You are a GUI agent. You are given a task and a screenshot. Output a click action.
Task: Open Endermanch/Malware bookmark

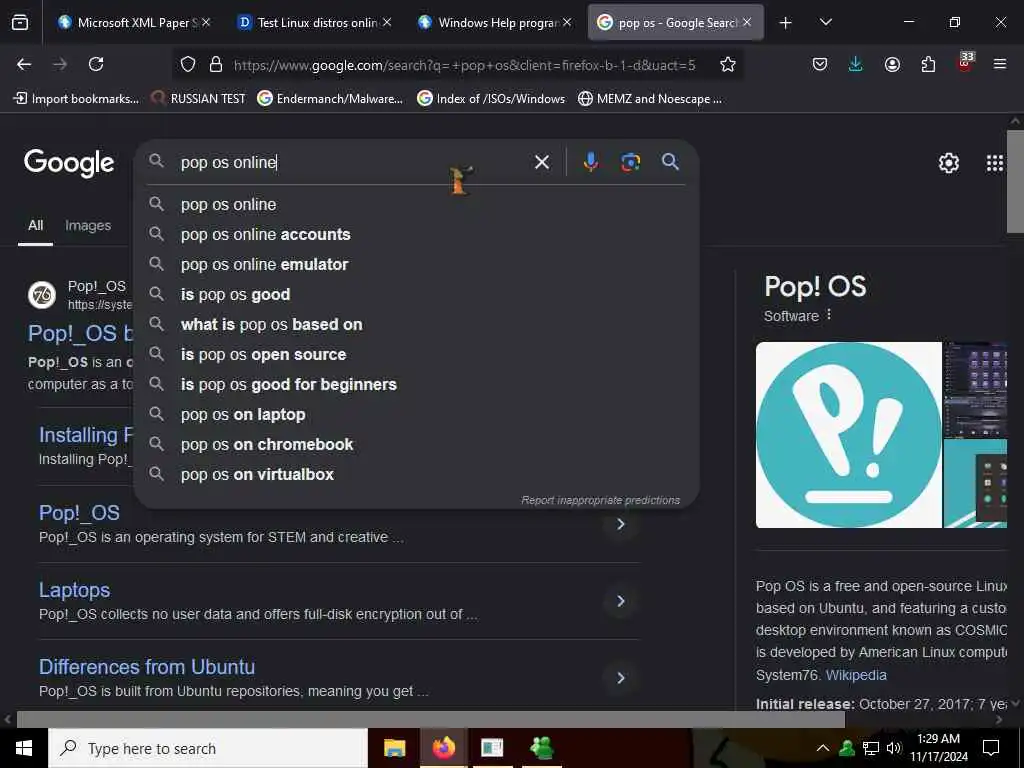(x=330, y=99)
